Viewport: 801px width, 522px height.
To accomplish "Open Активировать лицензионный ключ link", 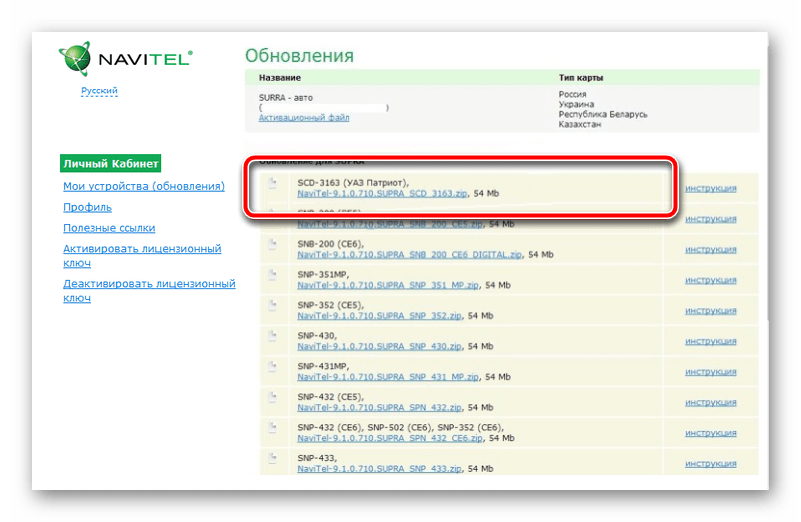I will click(x=142, y=255).
